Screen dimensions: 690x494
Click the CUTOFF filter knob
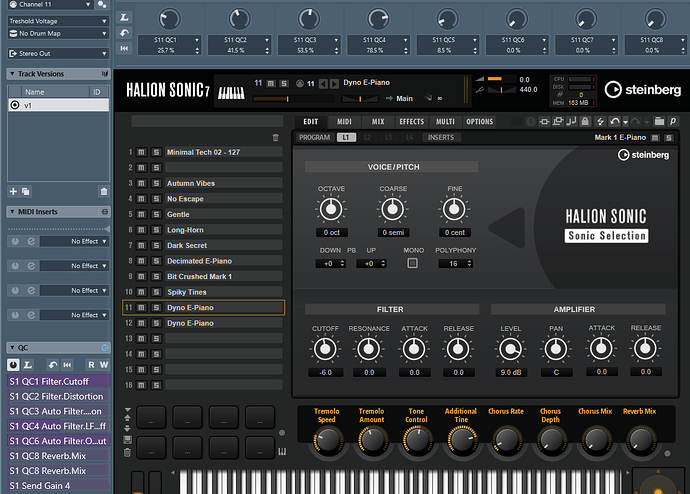click(x=325, y=349)
